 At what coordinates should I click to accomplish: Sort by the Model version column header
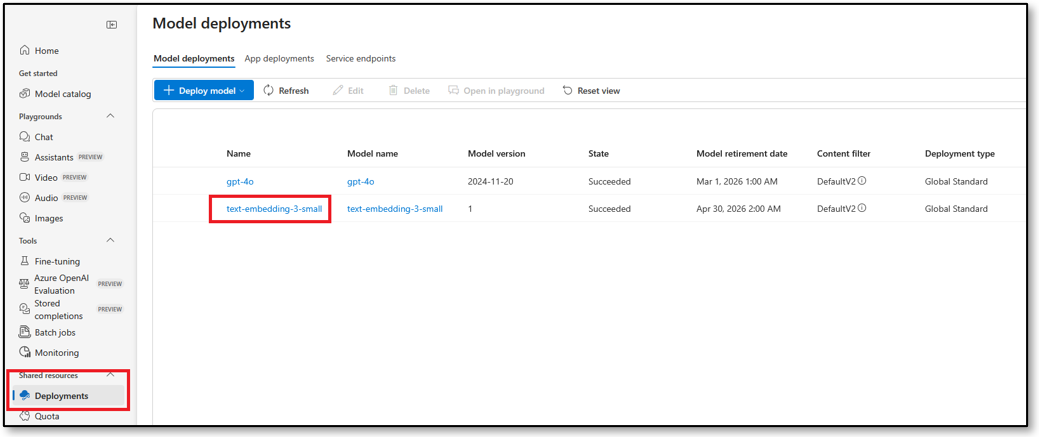pyautogui.click(x=496, y=153)
